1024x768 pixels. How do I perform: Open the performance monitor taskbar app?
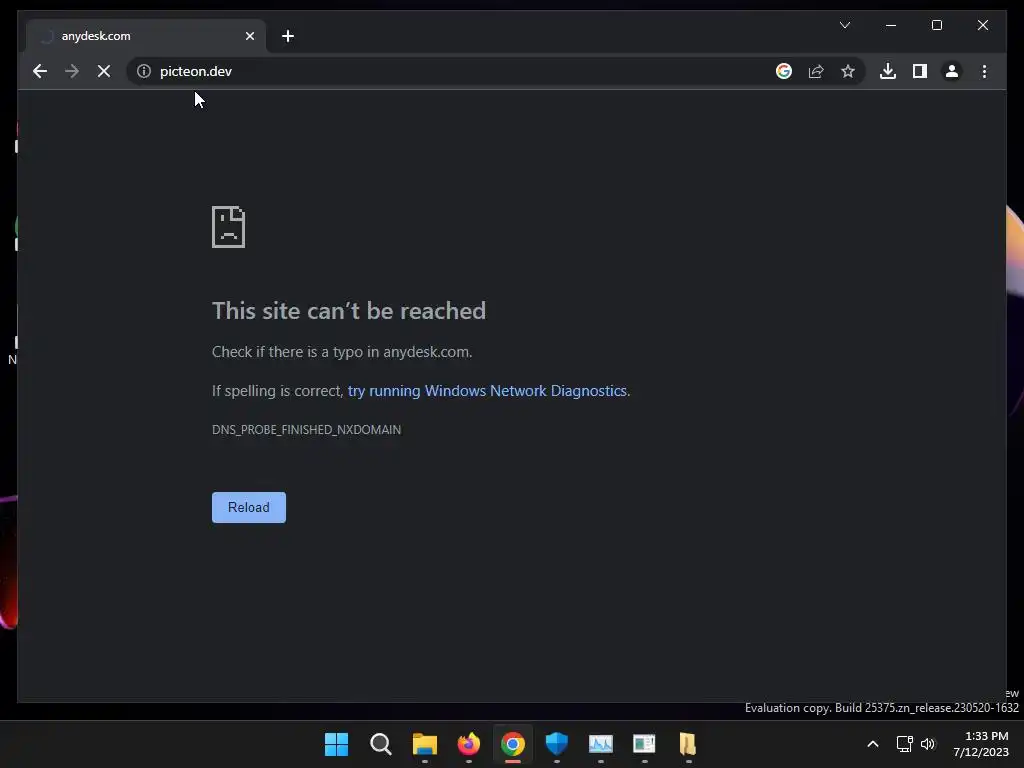[600, 744]
